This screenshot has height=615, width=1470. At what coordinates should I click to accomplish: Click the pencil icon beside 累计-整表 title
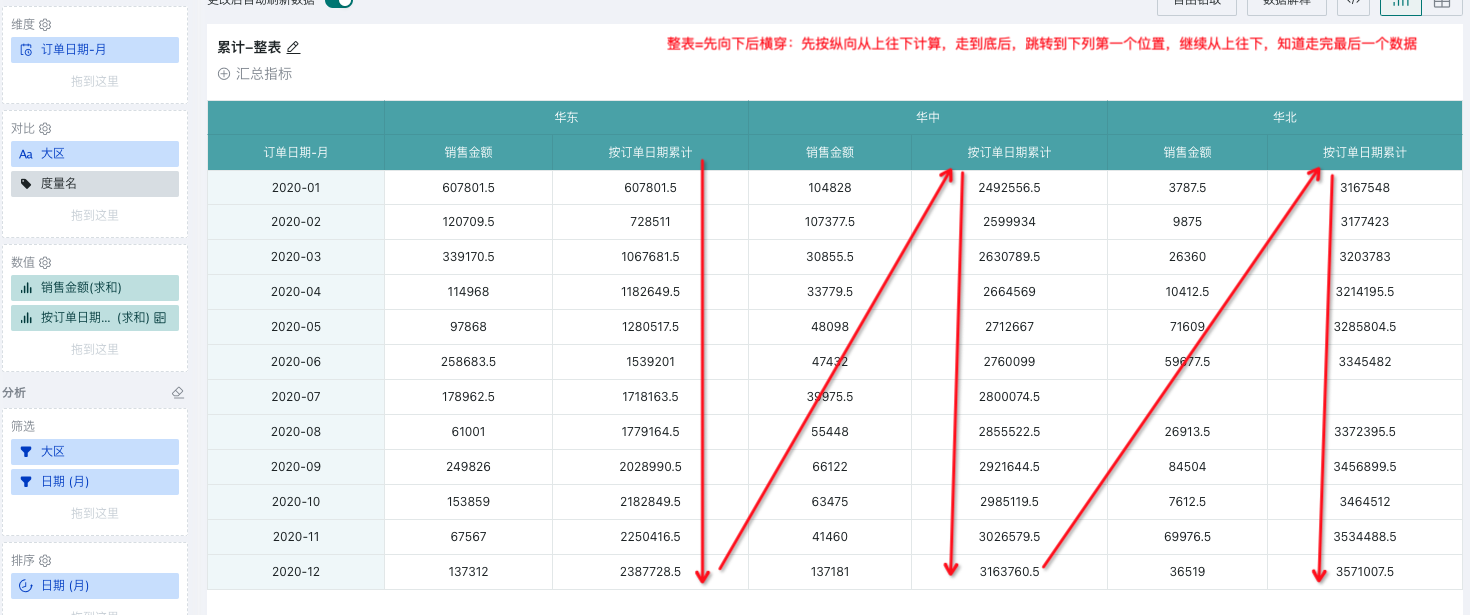293,48
